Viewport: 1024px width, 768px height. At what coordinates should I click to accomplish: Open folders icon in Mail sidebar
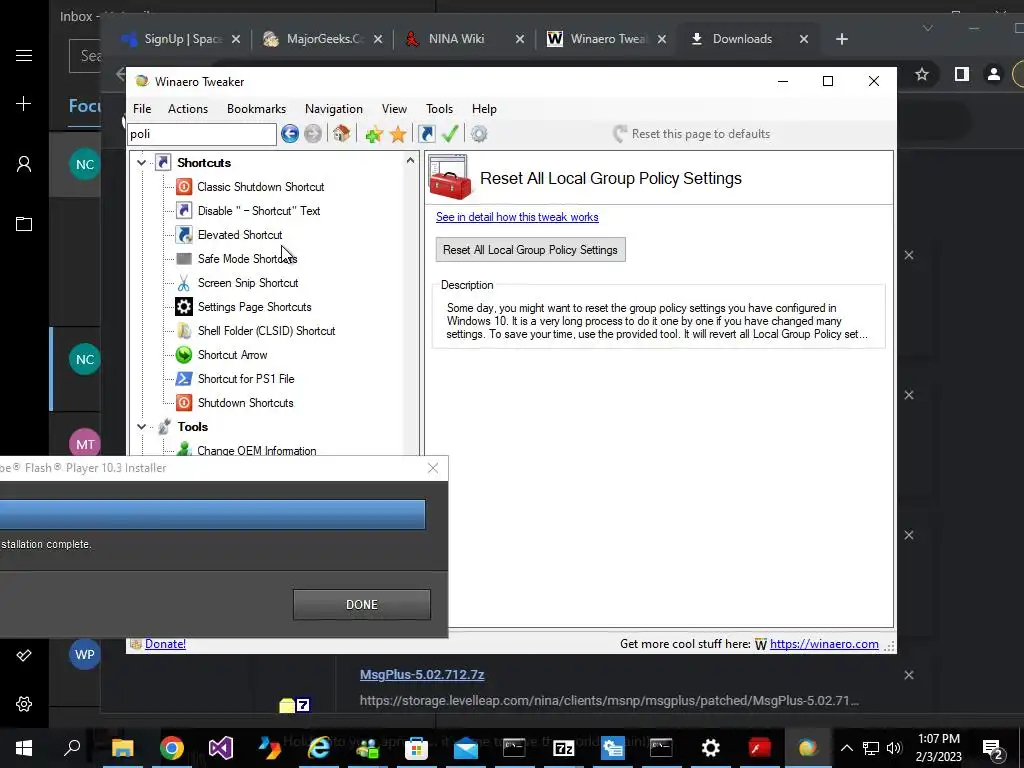tap(24, 224)
